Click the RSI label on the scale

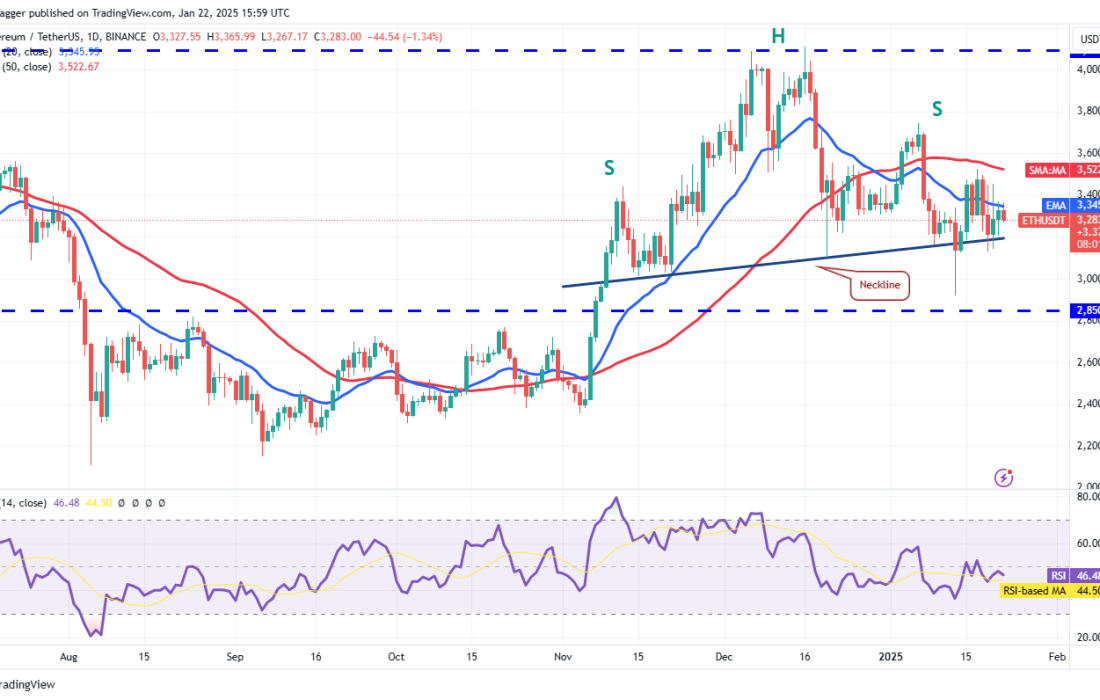(1057, 576)
